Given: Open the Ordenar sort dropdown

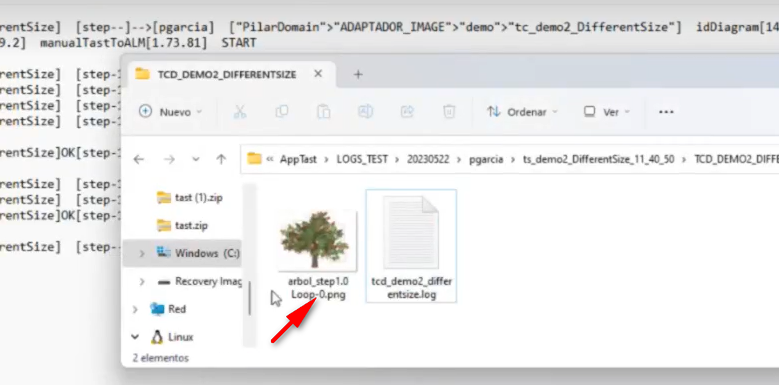Looking at the screenshot, I should [522, 112].
